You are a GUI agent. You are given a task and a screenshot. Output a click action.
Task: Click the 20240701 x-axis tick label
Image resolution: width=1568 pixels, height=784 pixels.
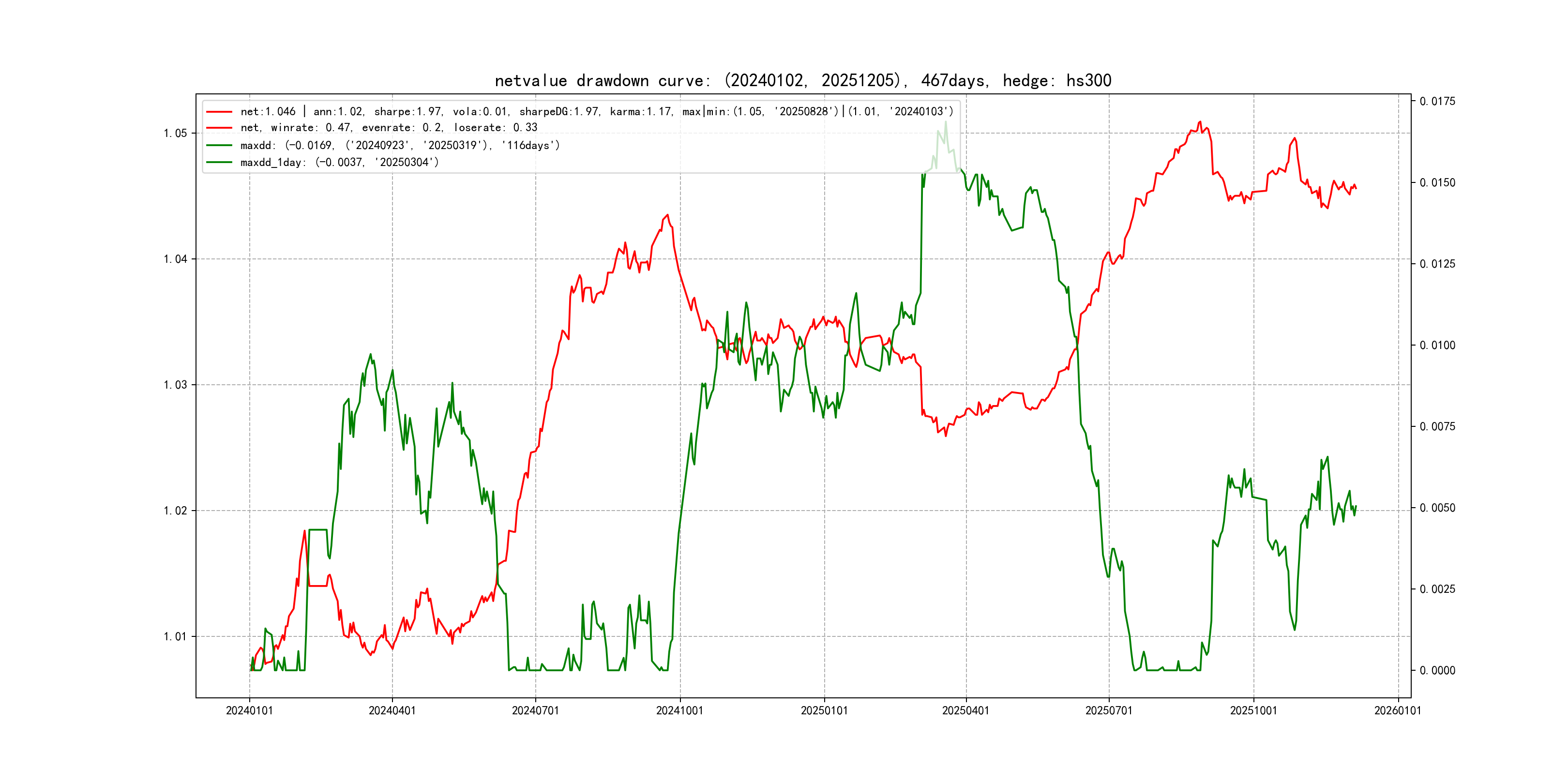(x=535, y=710)
